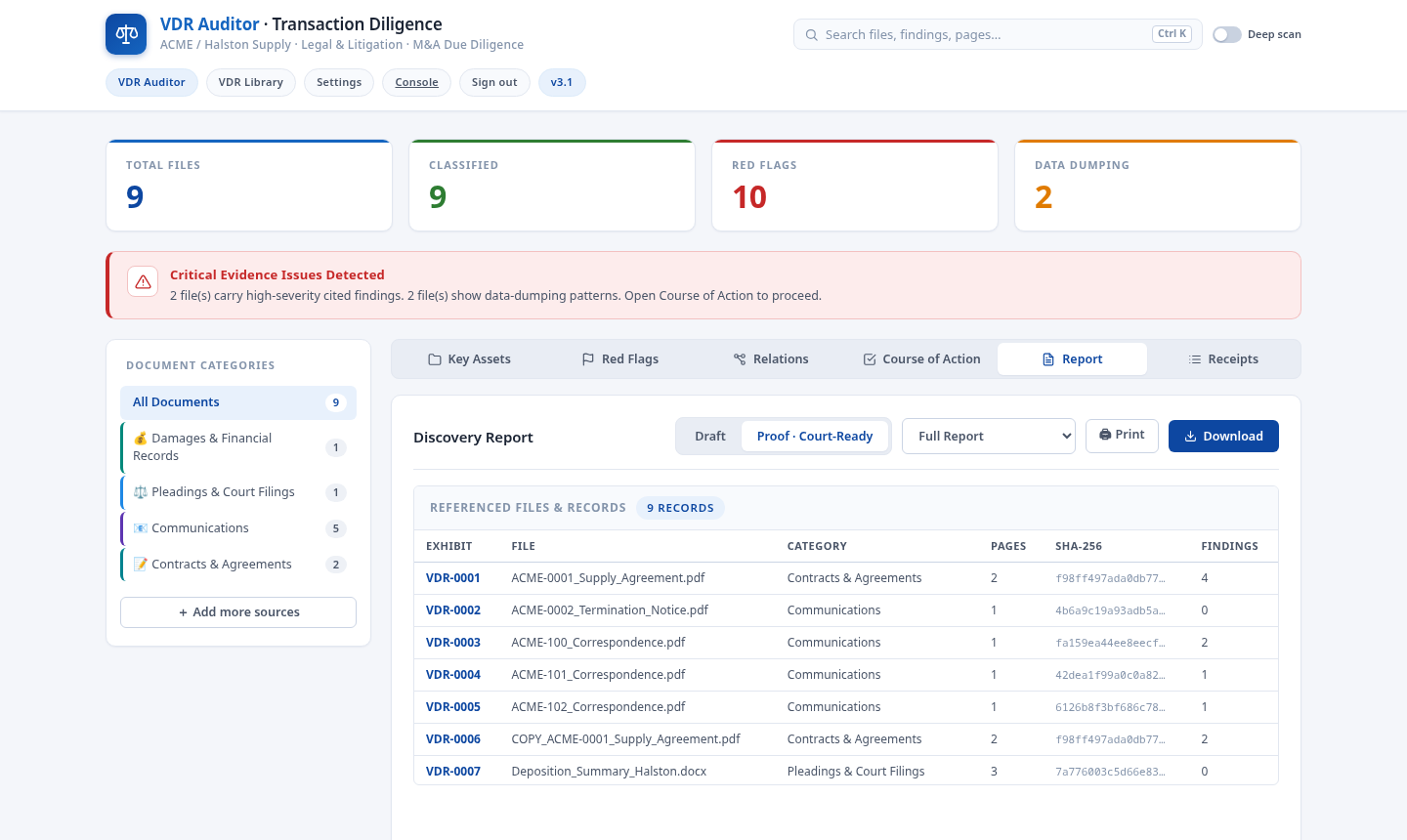Open exhibit VDR-0005 link
Screen dimensions: 1407x840
point(453,707)
